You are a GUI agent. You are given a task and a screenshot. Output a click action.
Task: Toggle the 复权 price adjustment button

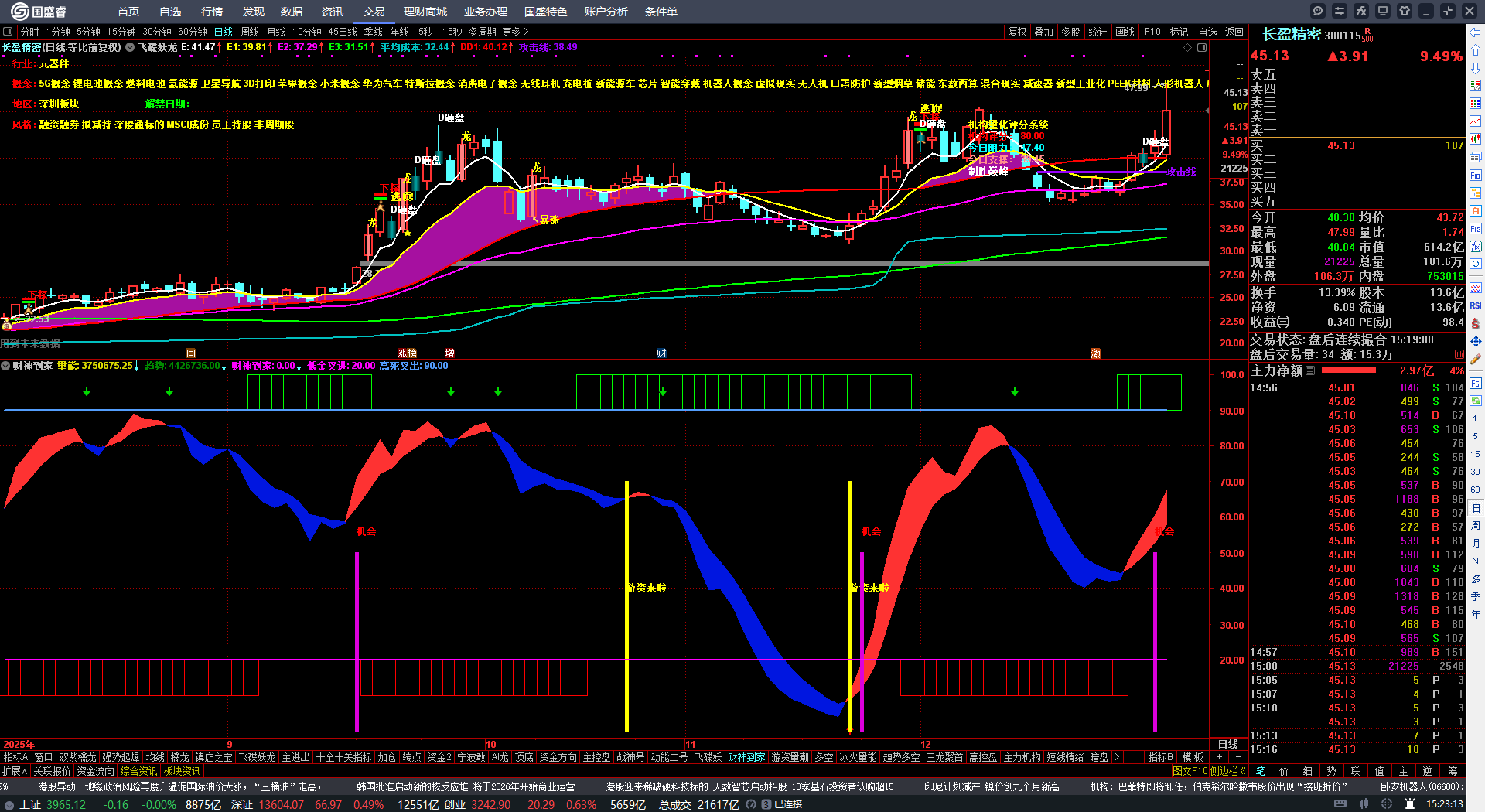coord(1018,32)
